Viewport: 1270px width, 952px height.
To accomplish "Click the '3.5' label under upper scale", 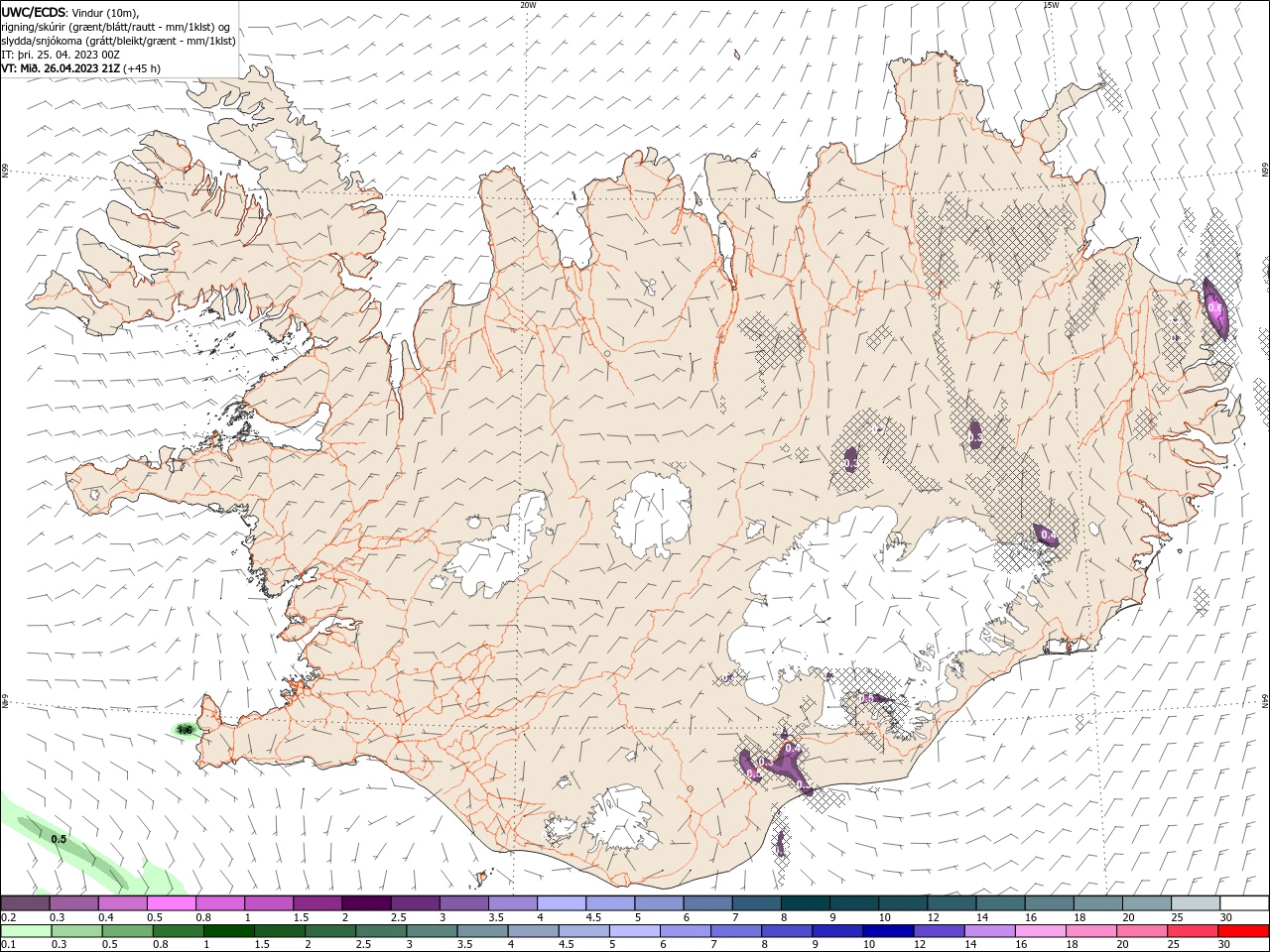I will (496, 917).
